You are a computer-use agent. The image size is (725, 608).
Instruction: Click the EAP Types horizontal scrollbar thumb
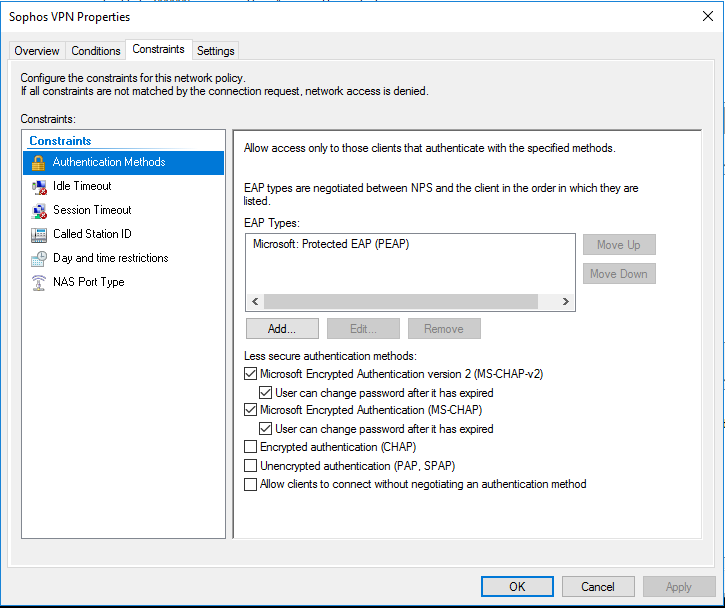(x=401, y=301)
